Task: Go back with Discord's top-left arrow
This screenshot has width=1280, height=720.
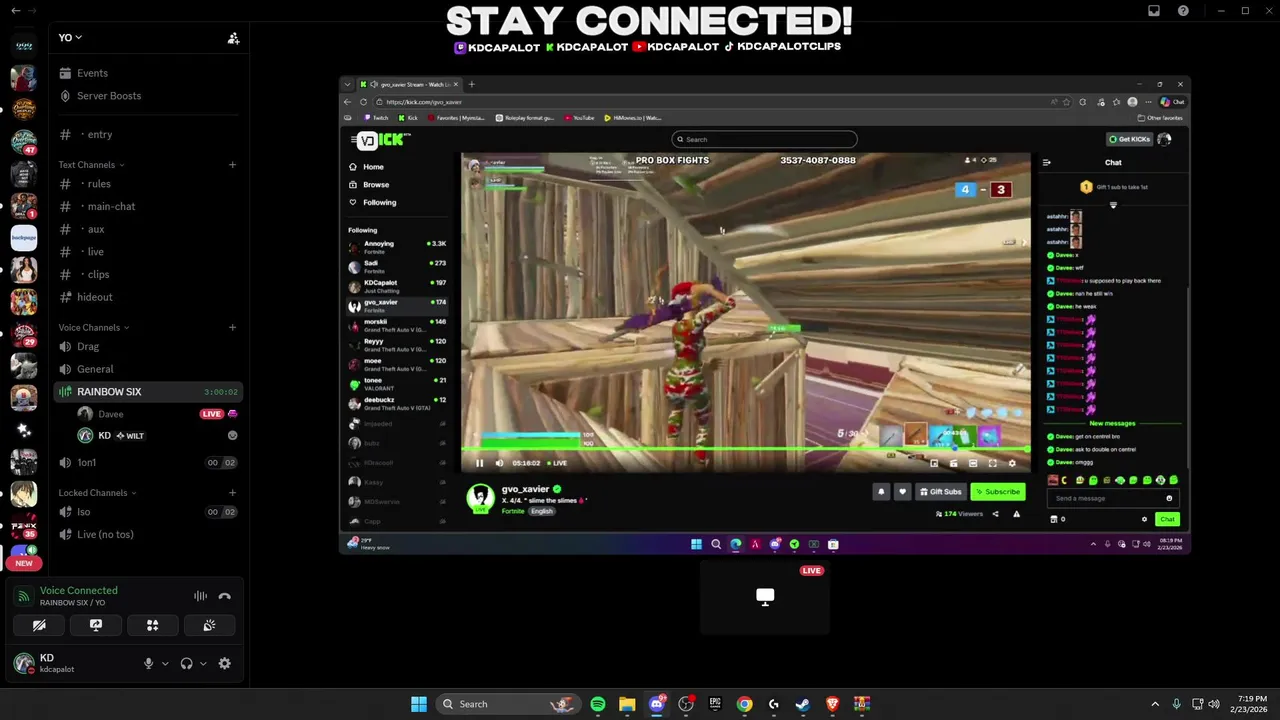Action: (15, 11)
